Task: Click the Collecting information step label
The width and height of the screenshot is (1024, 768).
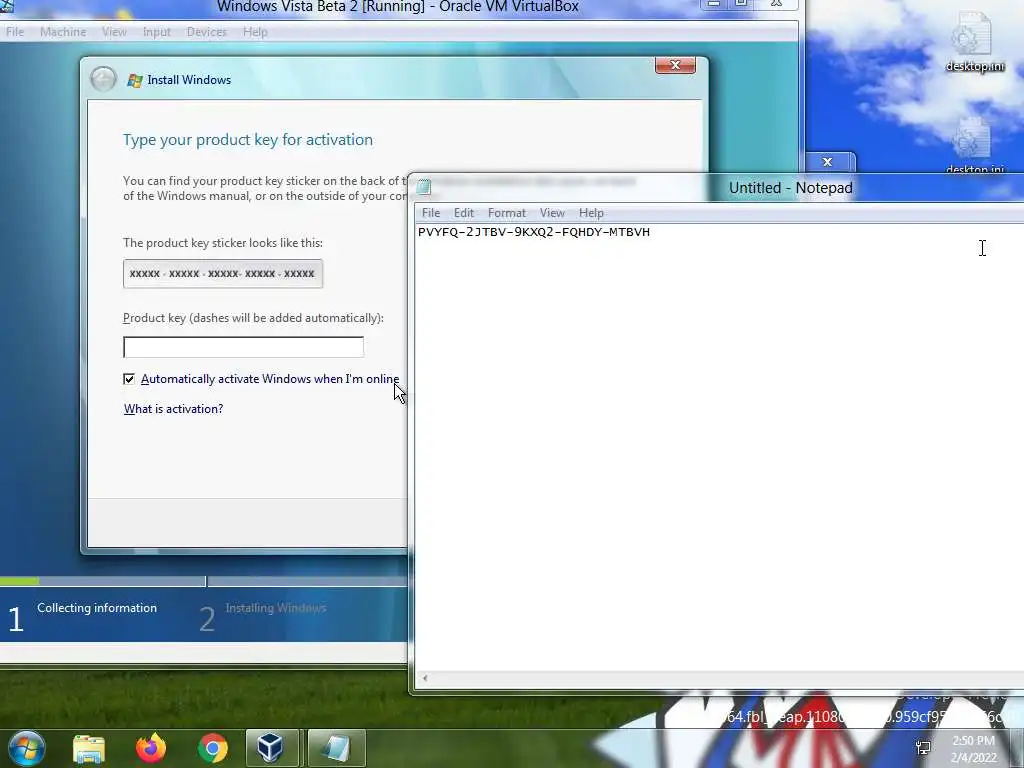Action: pyautogui.click(x=97, y=608)
